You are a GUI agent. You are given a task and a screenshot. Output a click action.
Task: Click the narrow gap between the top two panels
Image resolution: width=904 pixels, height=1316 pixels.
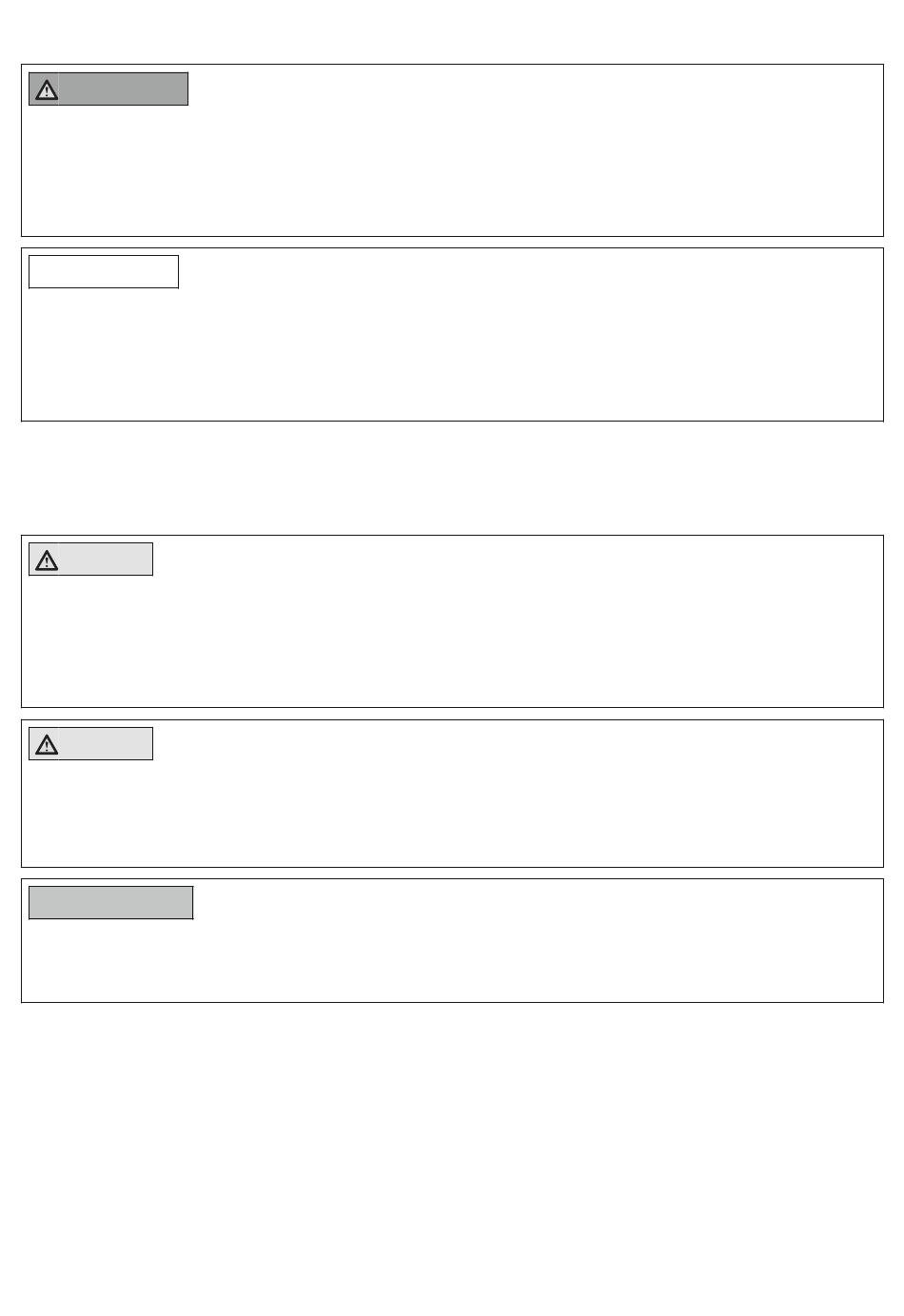452,243
